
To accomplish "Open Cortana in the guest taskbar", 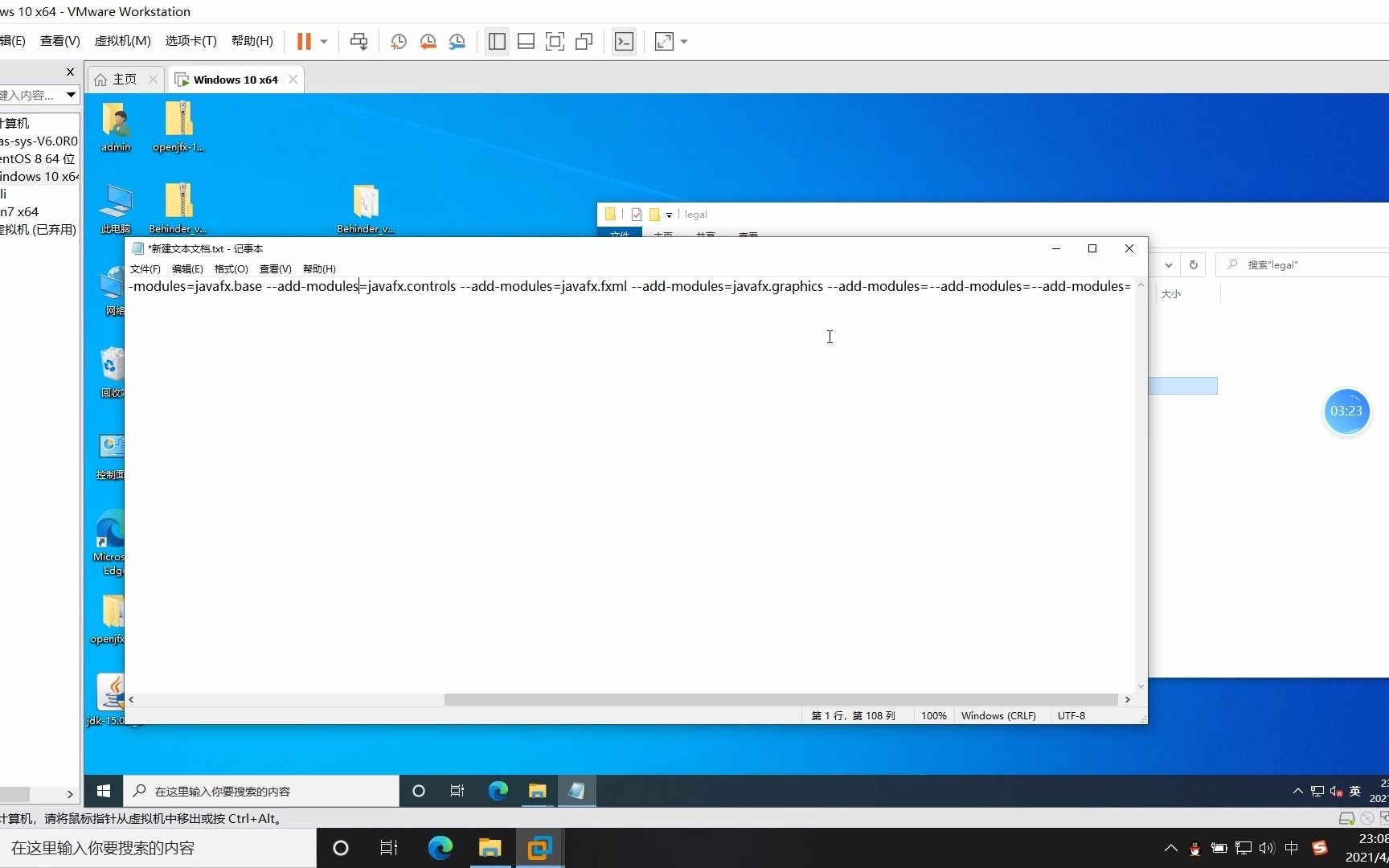I will (x=418, y=791).
